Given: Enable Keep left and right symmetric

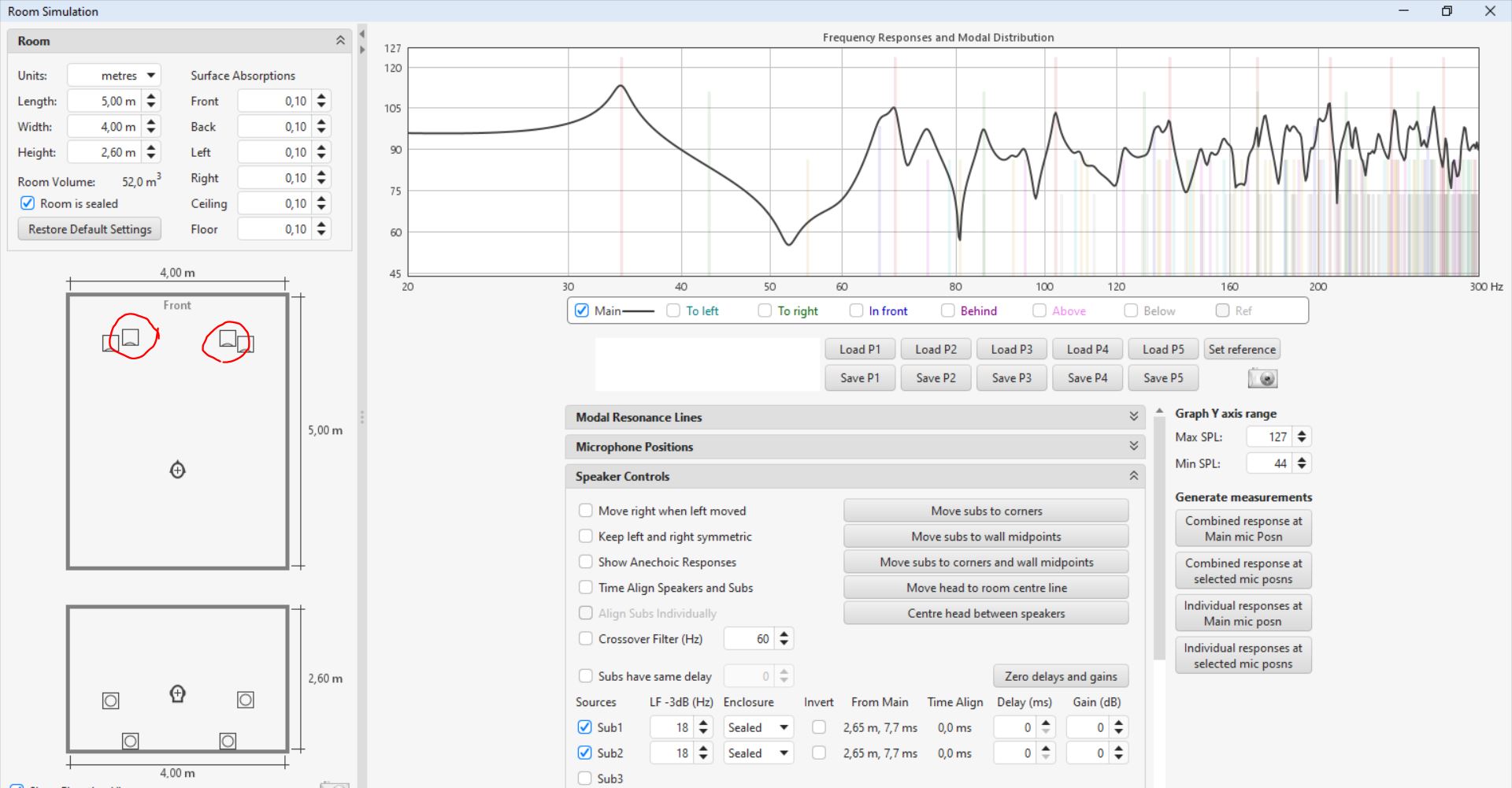Looking at the screenshot, I should tap(585, 537).
